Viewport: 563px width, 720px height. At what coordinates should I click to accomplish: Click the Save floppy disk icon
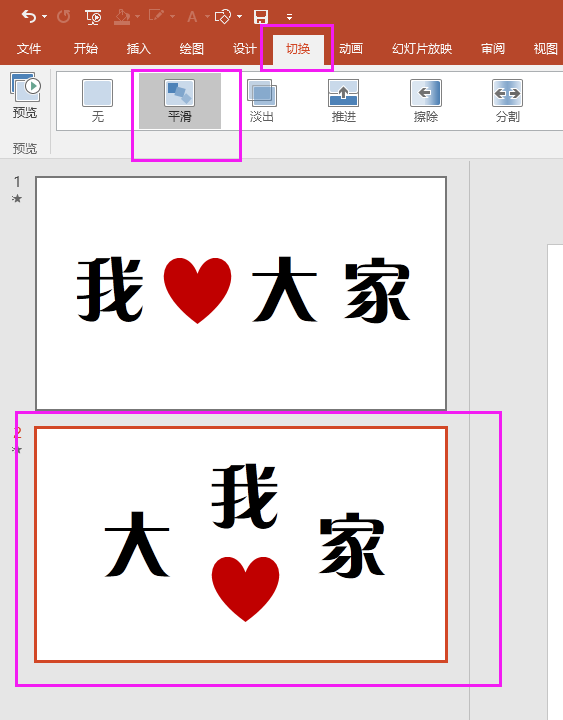point(261,17)
